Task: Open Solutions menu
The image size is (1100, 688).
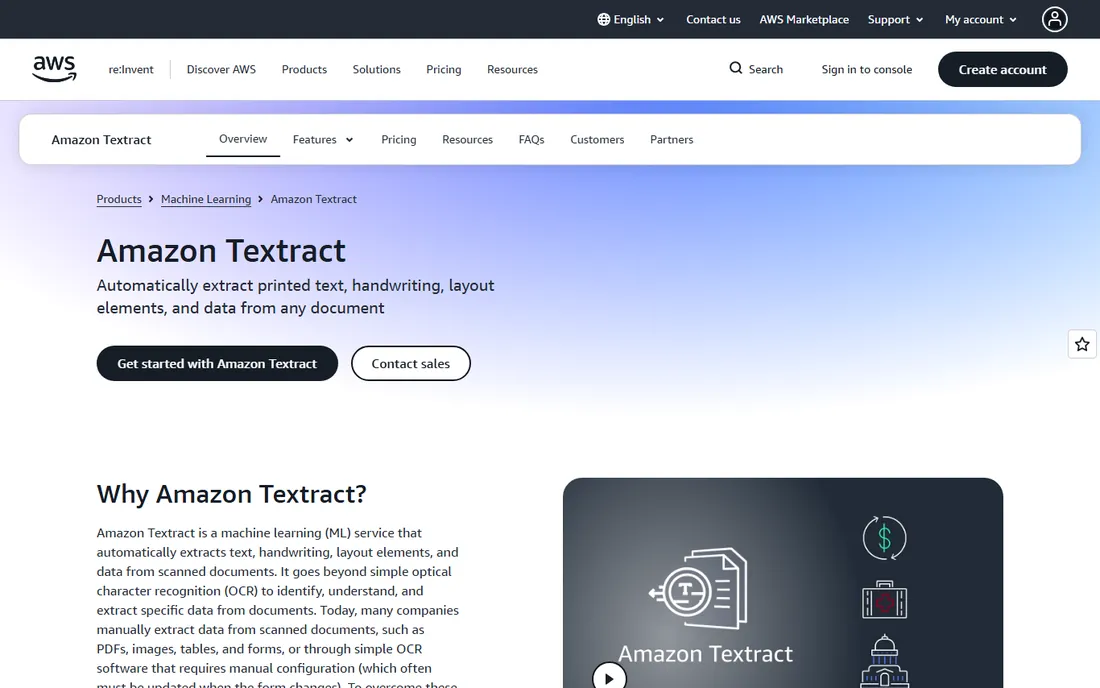Action: click(376, 69)
